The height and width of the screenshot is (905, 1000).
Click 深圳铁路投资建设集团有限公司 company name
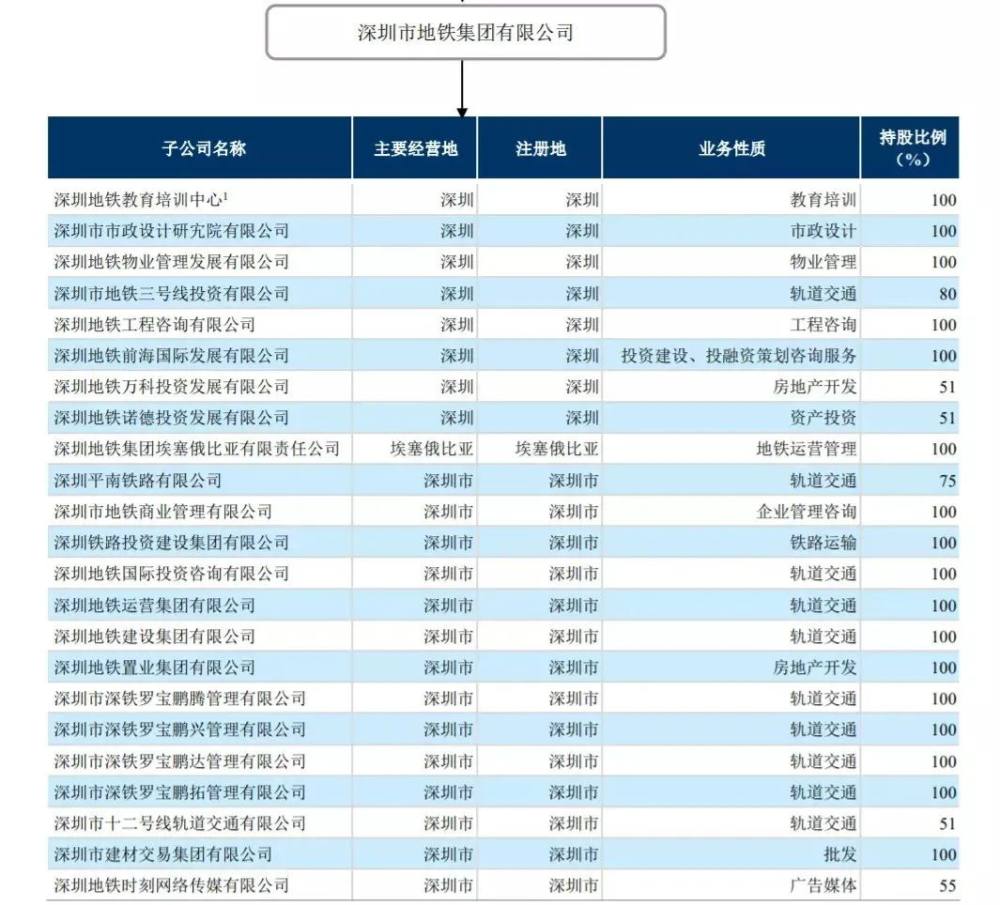[x=172, y=543]
